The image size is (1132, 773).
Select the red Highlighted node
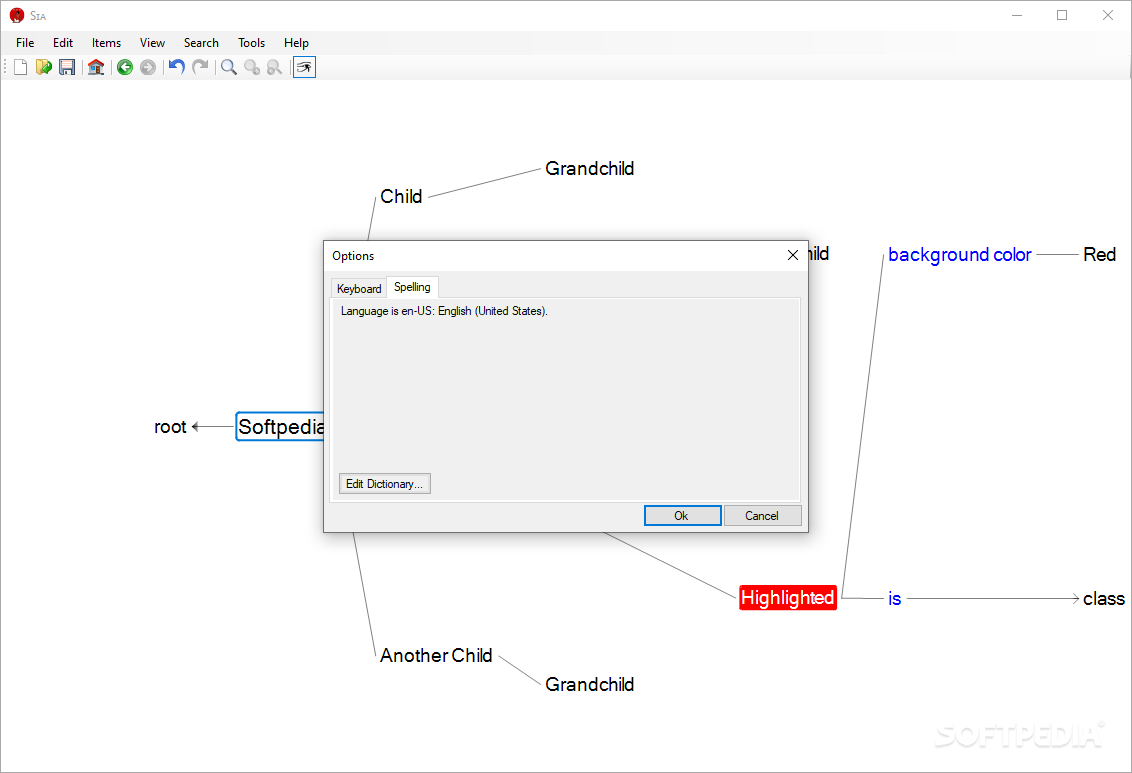coord(788,598)
